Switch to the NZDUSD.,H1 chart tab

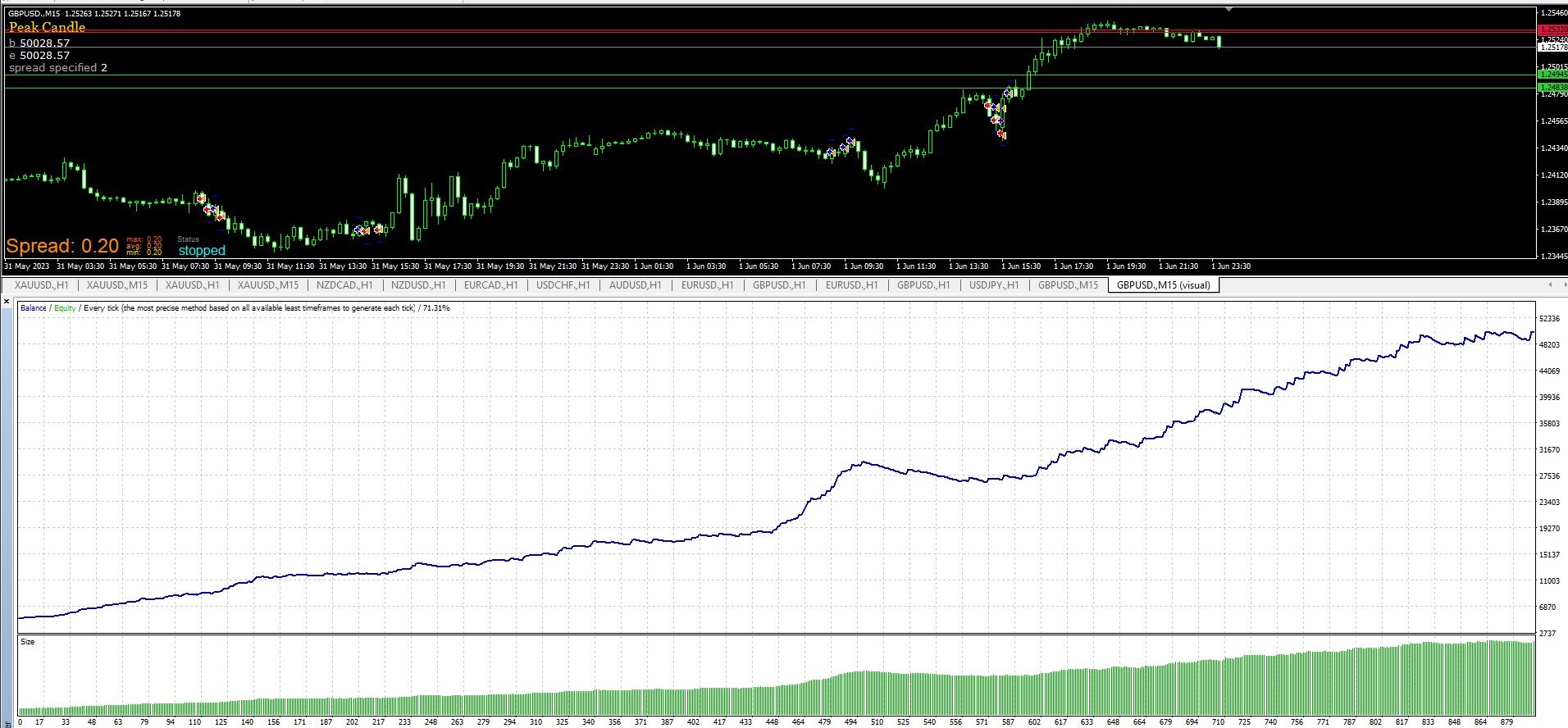tap(418, 285)
